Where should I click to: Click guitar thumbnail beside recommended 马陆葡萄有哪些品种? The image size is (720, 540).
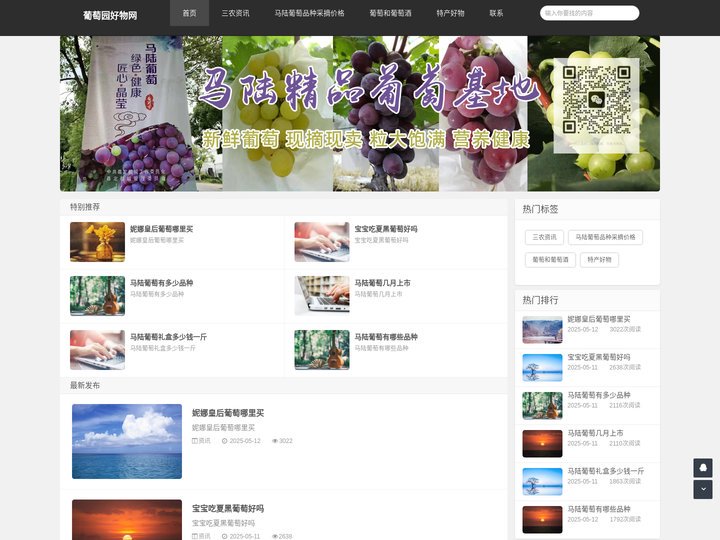(x=322, y=350)
